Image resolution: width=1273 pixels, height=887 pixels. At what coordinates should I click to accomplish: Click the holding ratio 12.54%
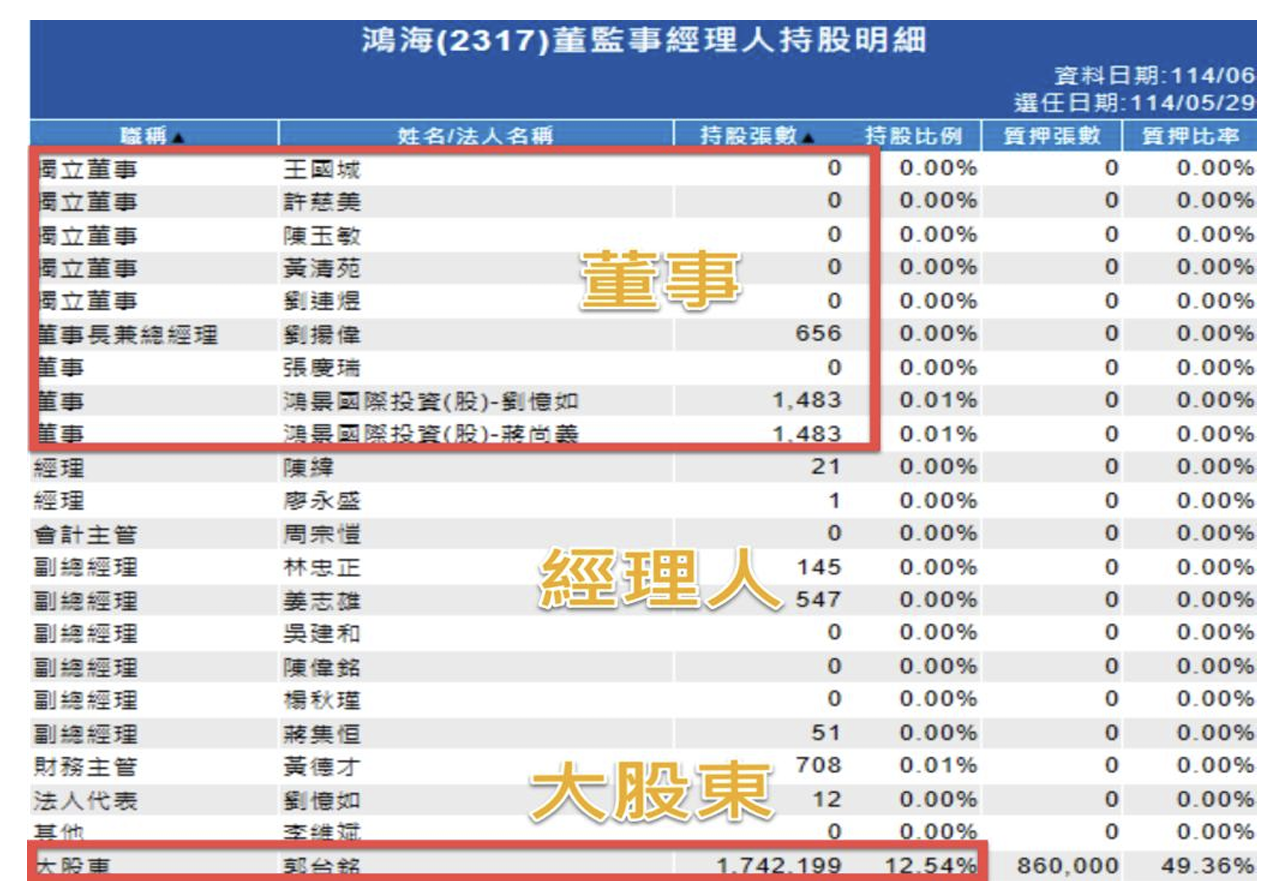[931, 866]
